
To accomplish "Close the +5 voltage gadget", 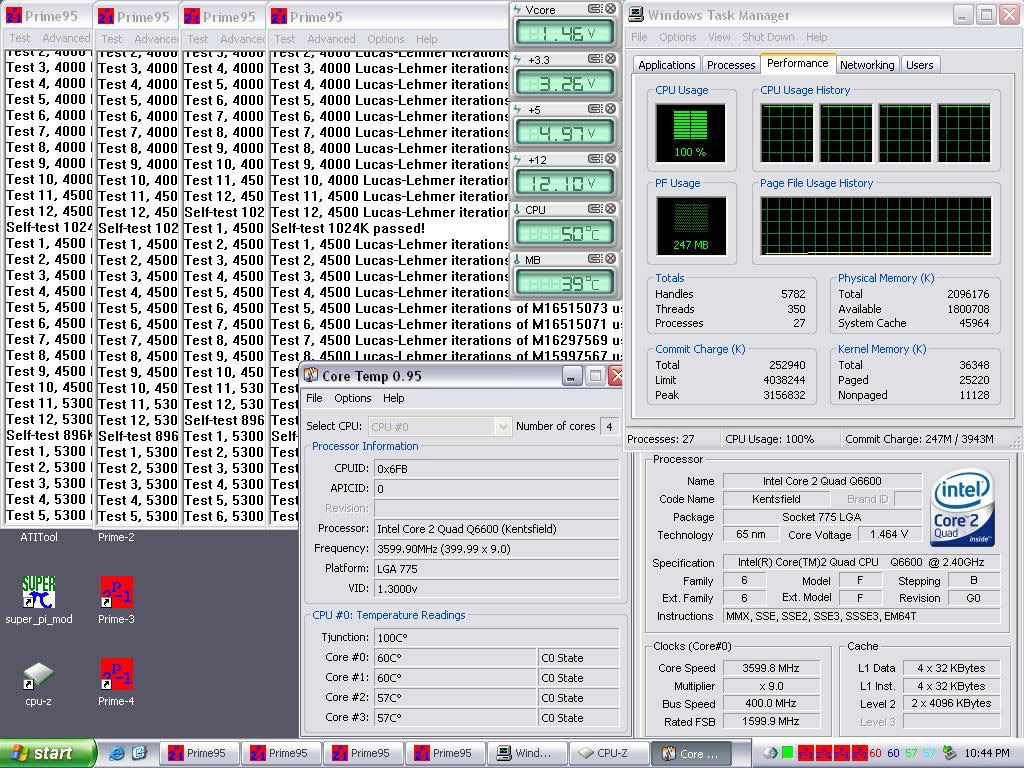I will pyautogui.click(x=610, y=109).
